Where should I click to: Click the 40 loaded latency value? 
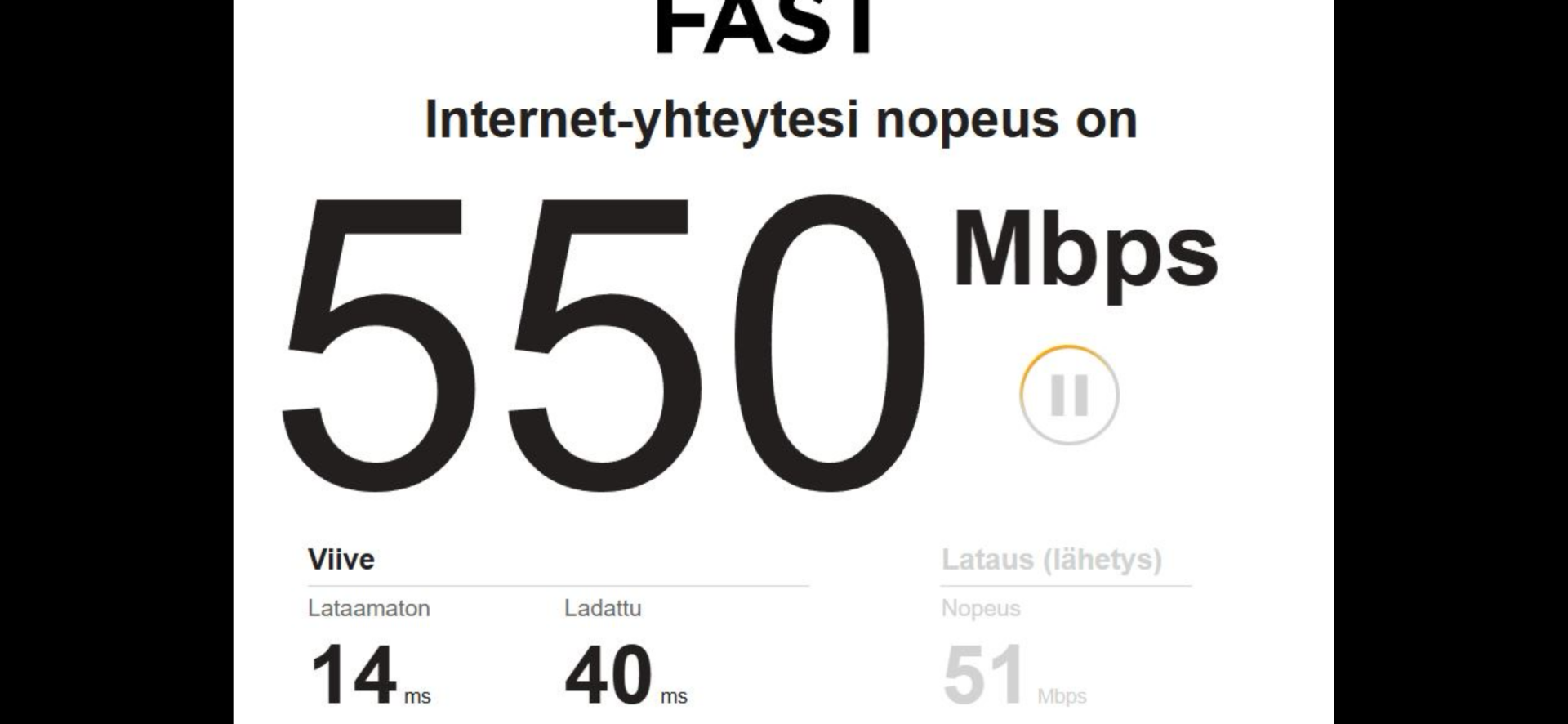click(608, 675)
